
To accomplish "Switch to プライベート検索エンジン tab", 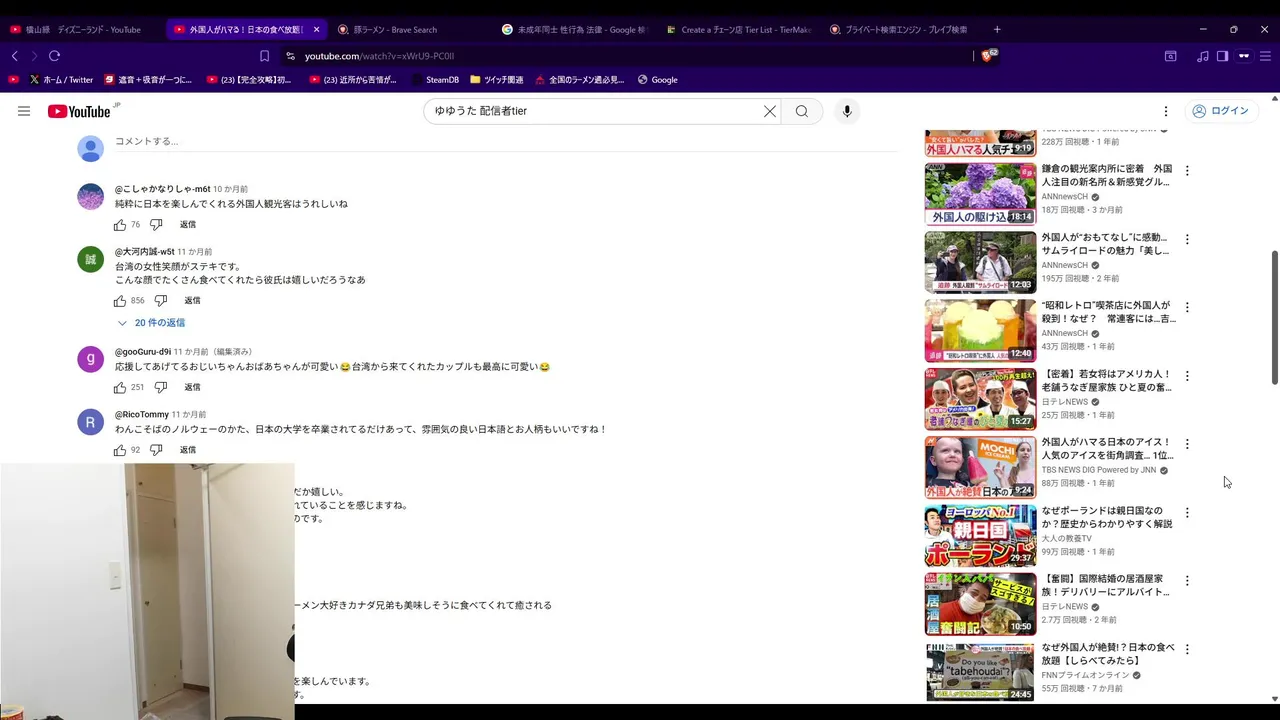I will pyautogui.click(x=904, y=30).
